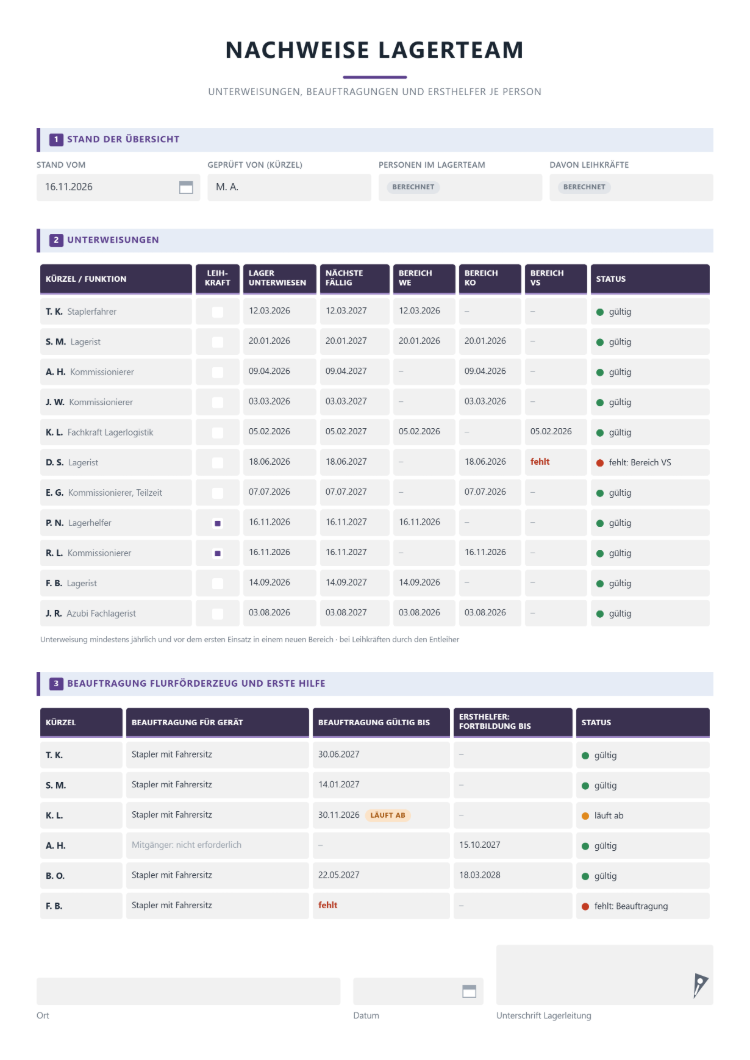Click the Geprüft von field with M. A.
Screen dimensions: 750x1060
click(x=289, y=187)
